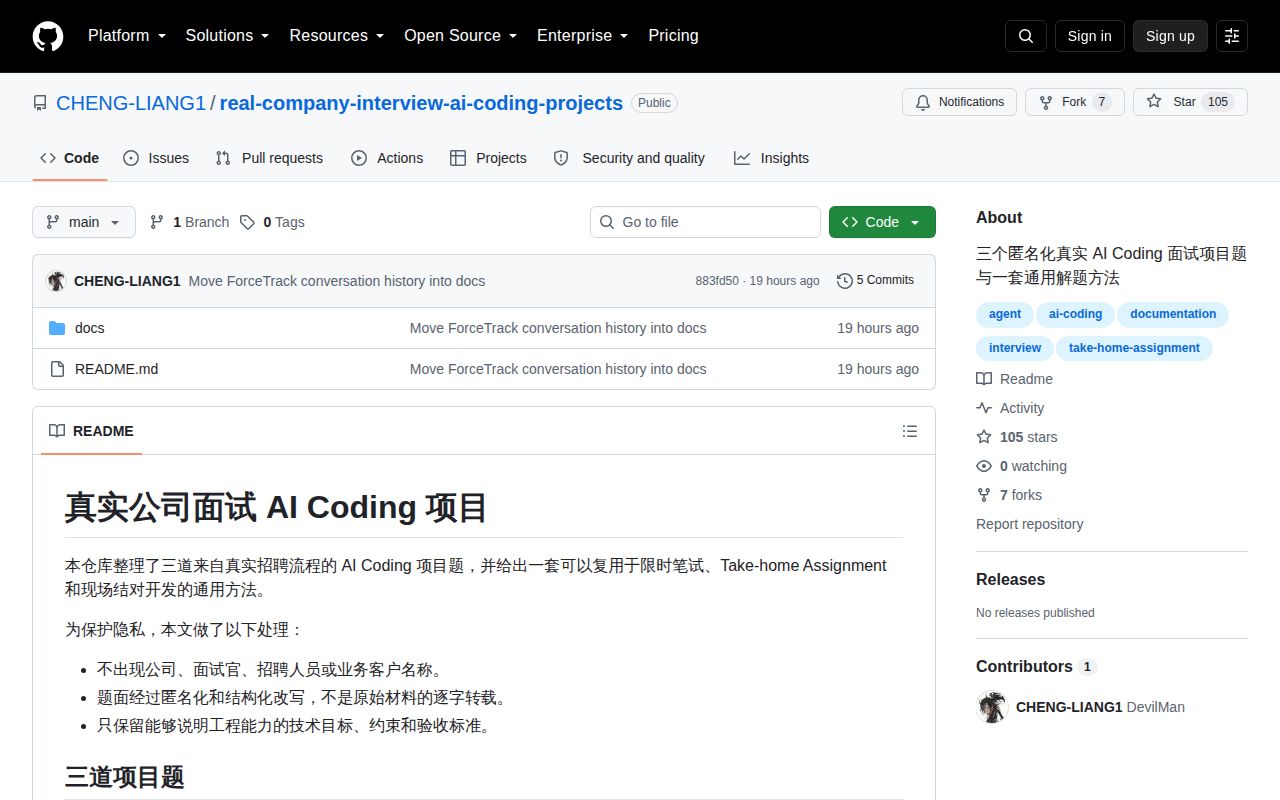Open docs row commit message link
1280x800 pixels.
tap(558, 328)
